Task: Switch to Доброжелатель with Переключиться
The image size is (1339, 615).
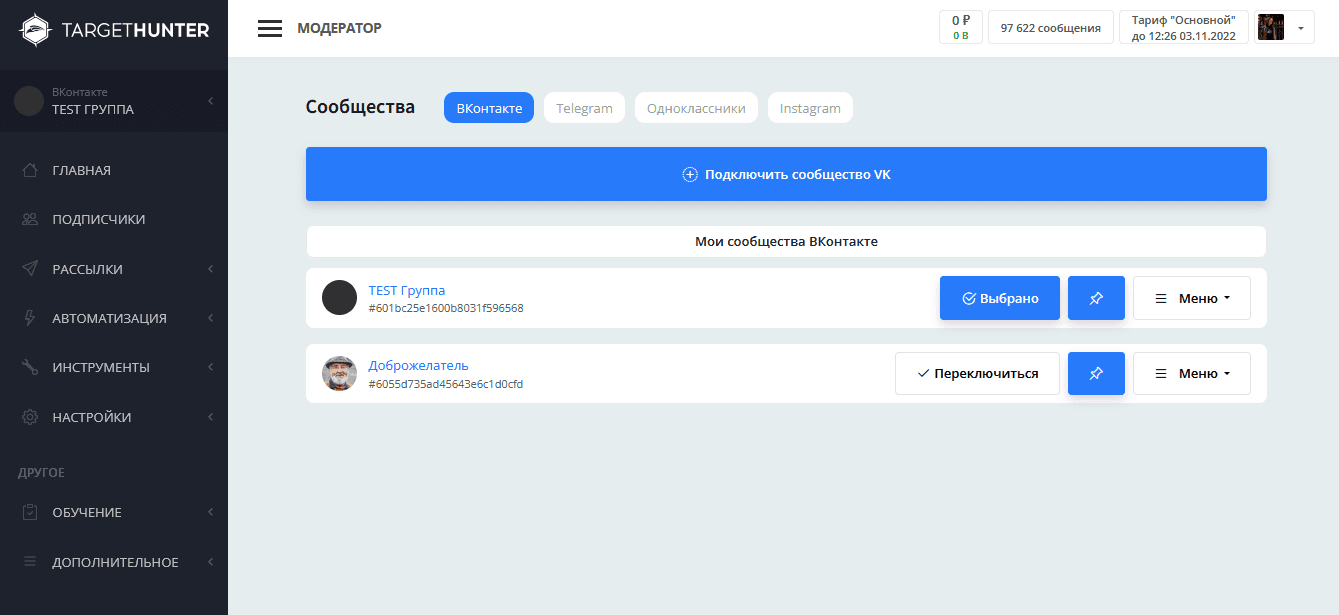Action: pos(976,373)
